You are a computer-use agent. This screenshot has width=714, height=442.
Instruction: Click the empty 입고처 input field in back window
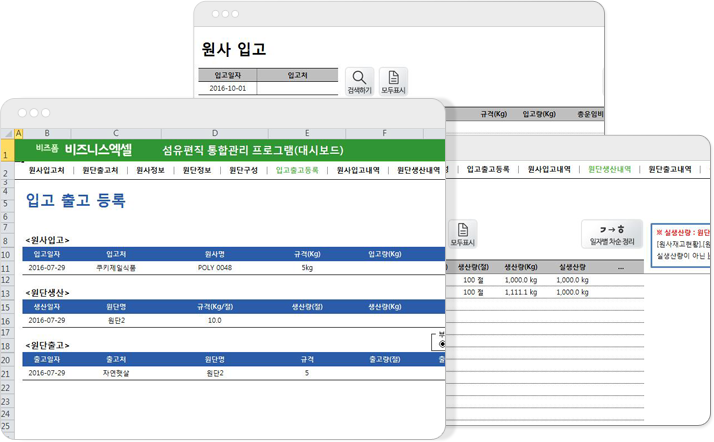tap(297, 88)
